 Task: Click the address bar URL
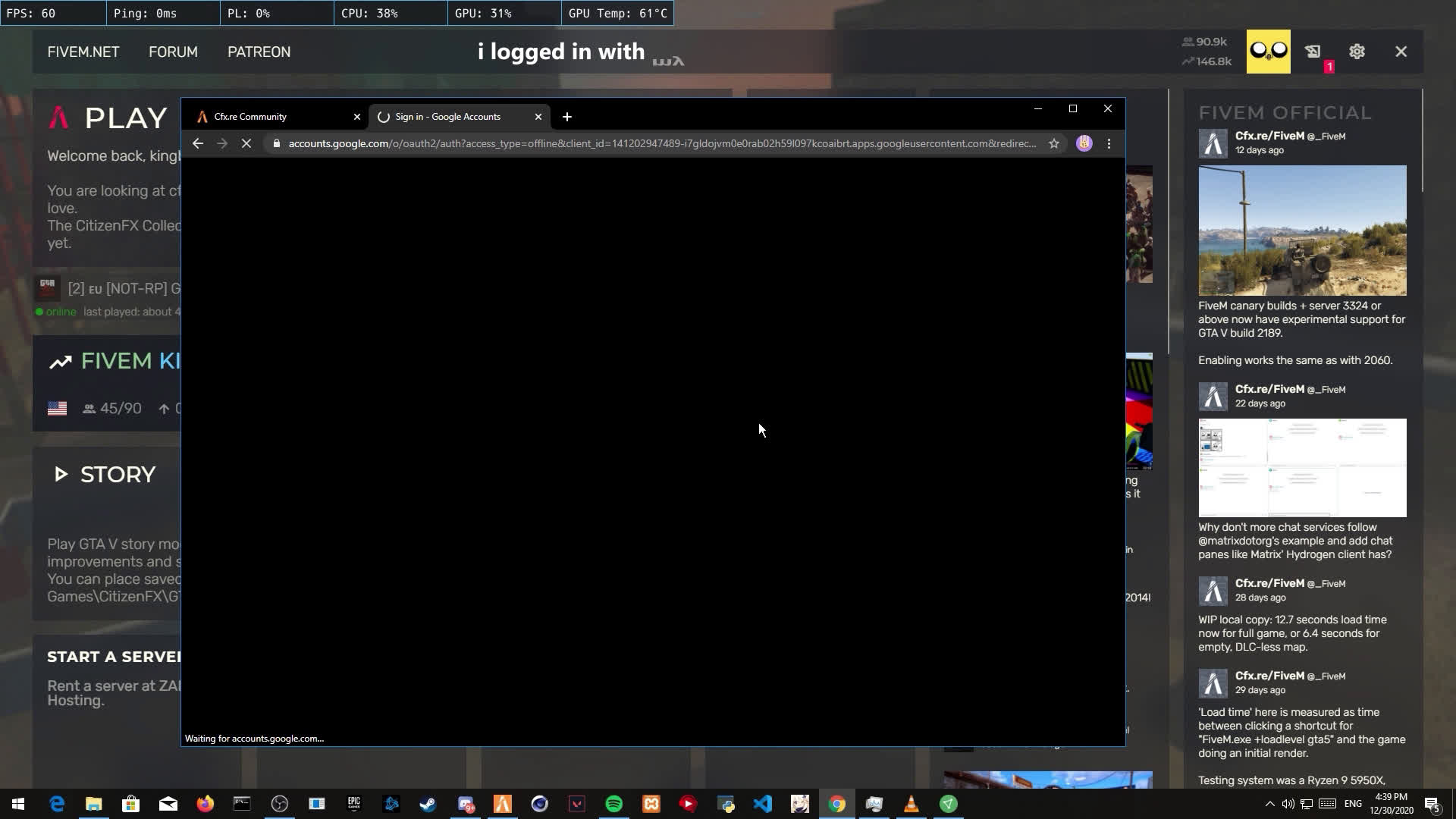pos(660,143)
